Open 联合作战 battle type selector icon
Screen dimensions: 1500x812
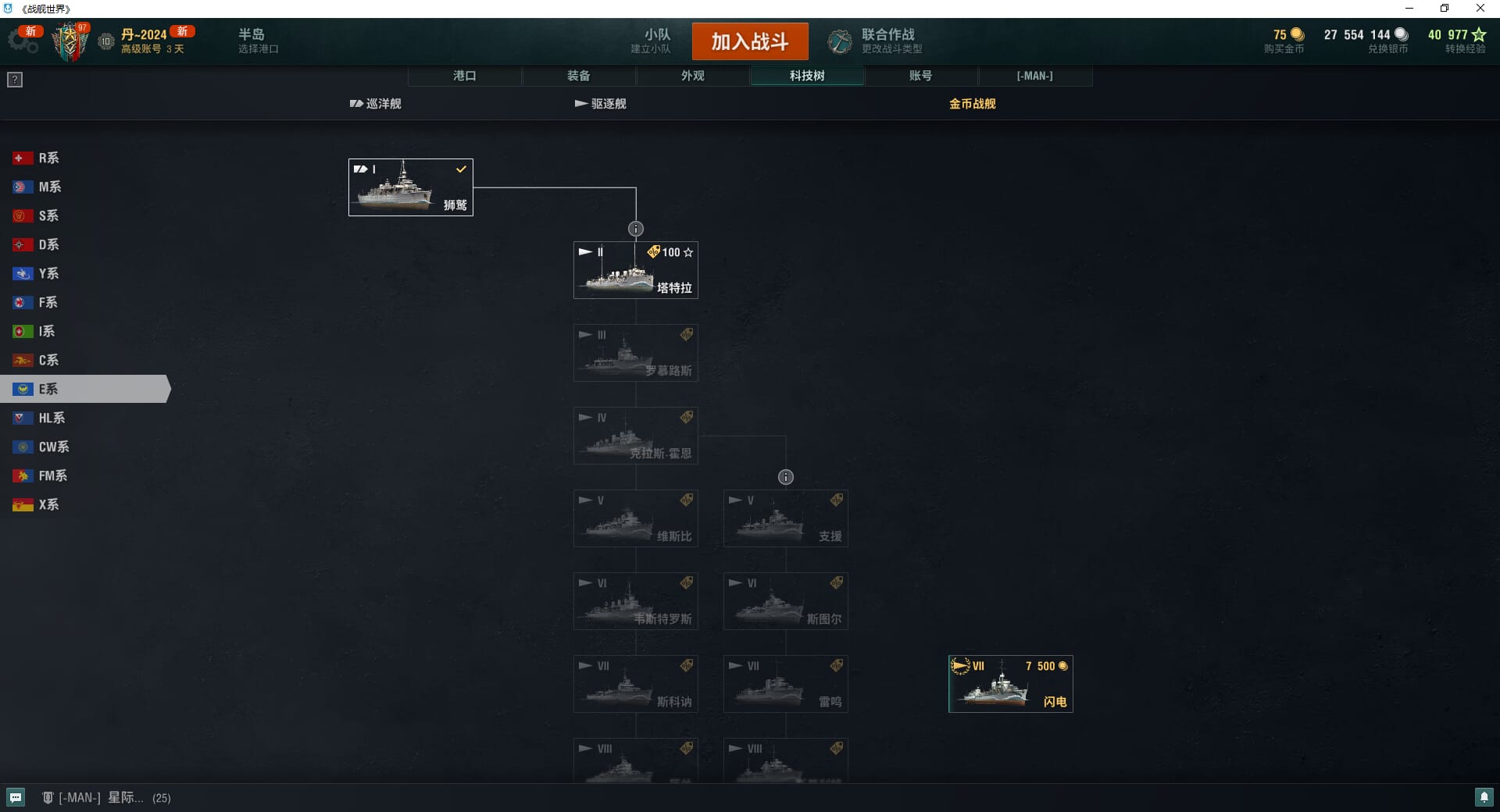[x=840, y=41]
